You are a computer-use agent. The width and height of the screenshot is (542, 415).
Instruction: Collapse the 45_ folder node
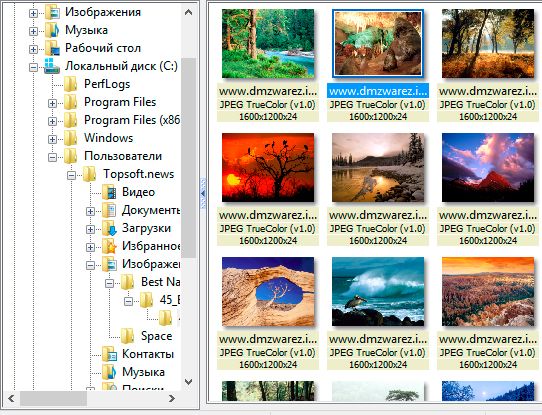[128, 301]
